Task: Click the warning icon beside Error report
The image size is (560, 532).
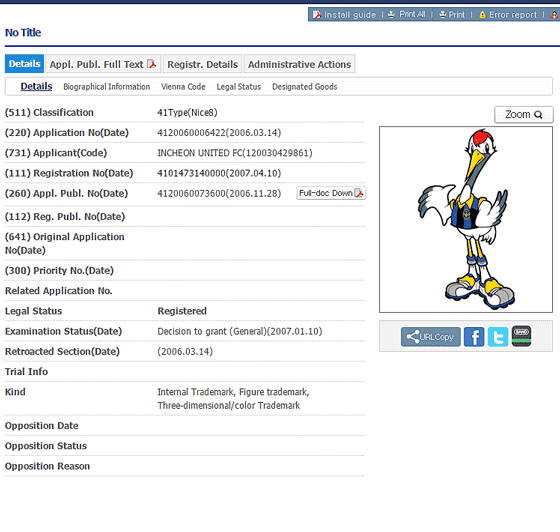Action: [x=482, y=15]
